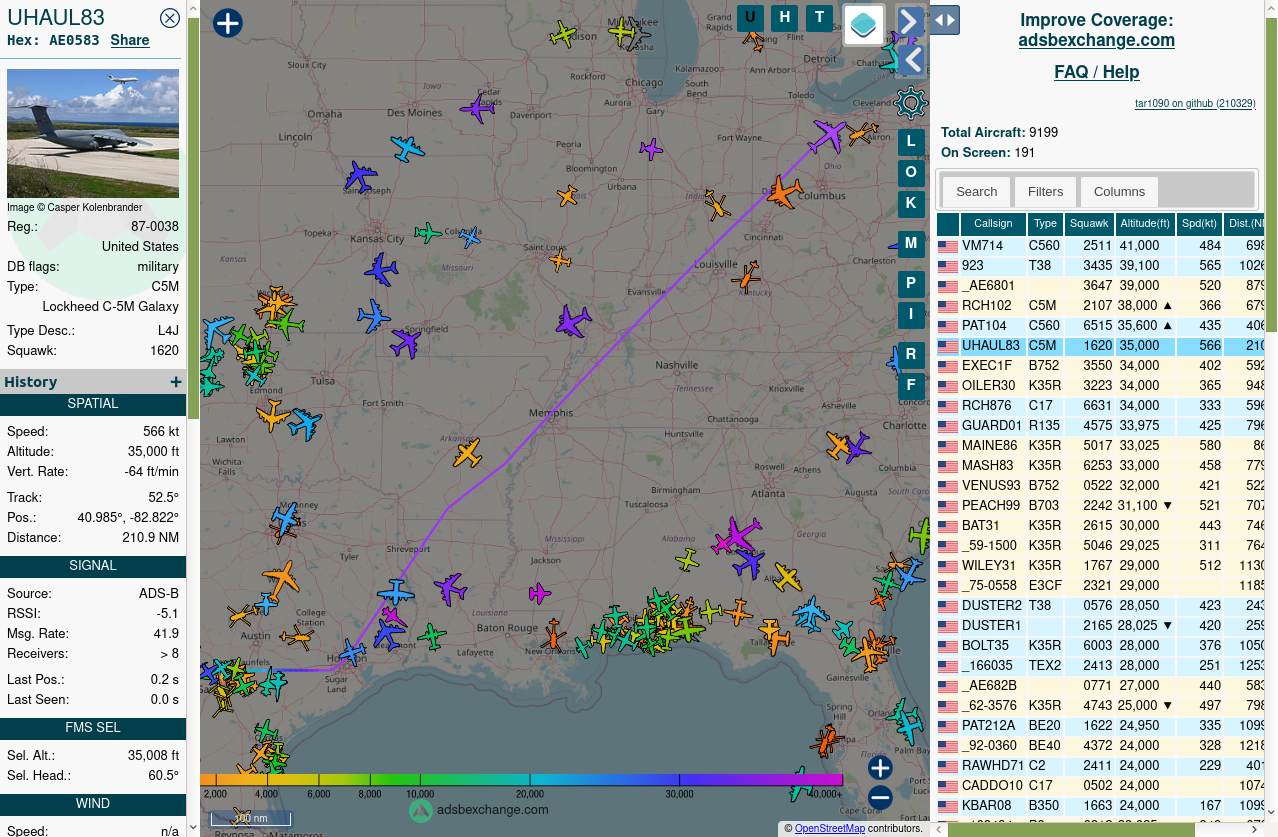Toggle the R map button
Image resolution: width=1278 pixels, height=837 pixels.
coord(911,355)
